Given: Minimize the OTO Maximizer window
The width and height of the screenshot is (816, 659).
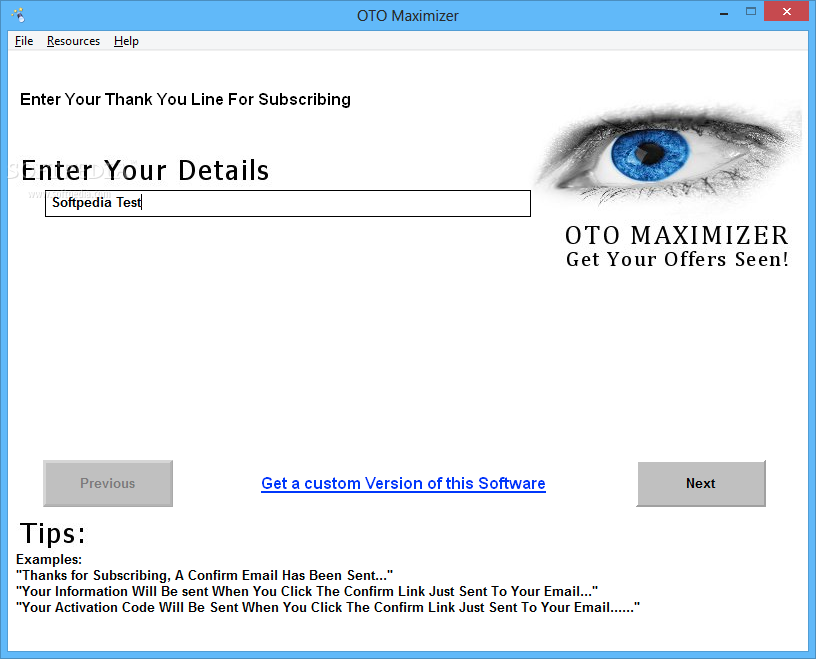Looking at the screenshot, I should [723, 12].
